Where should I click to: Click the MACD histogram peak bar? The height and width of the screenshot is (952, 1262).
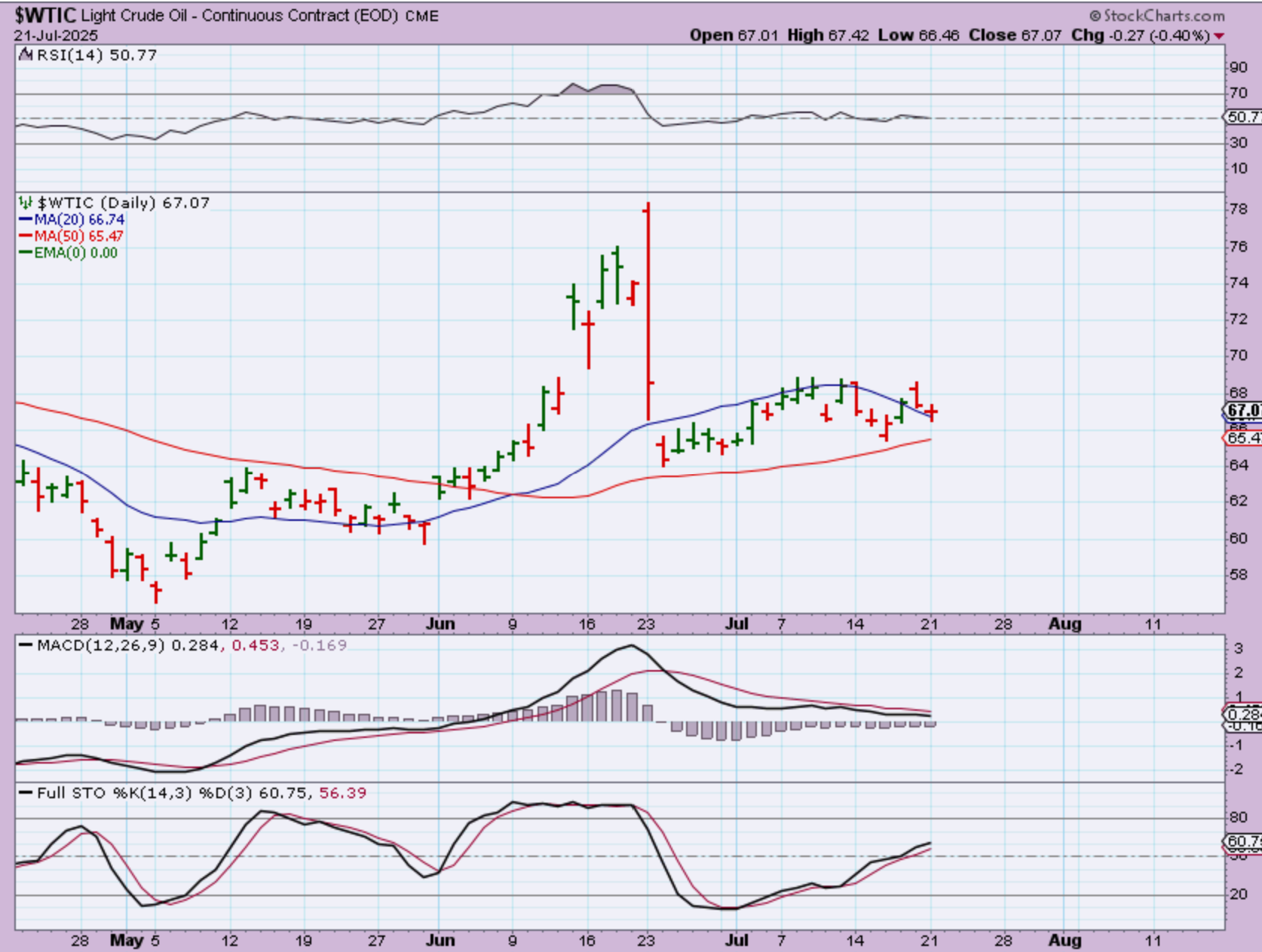point(617,706)
